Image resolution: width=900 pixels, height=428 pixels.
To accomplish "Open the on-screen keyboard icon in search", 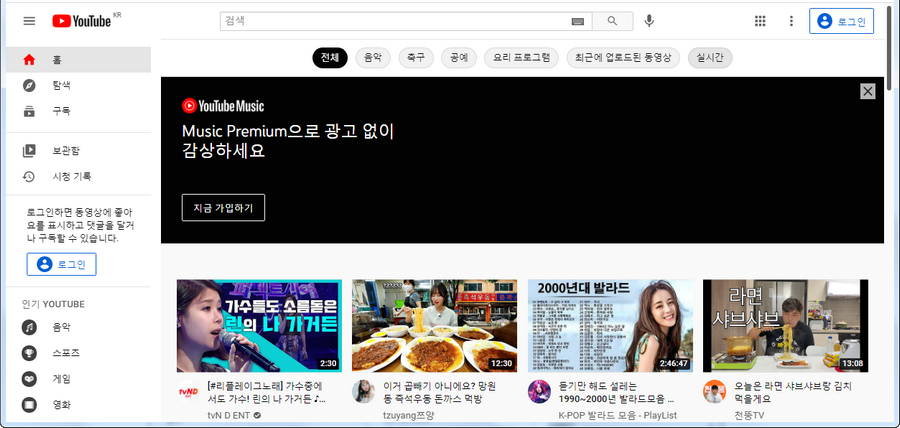I will 577,21.
